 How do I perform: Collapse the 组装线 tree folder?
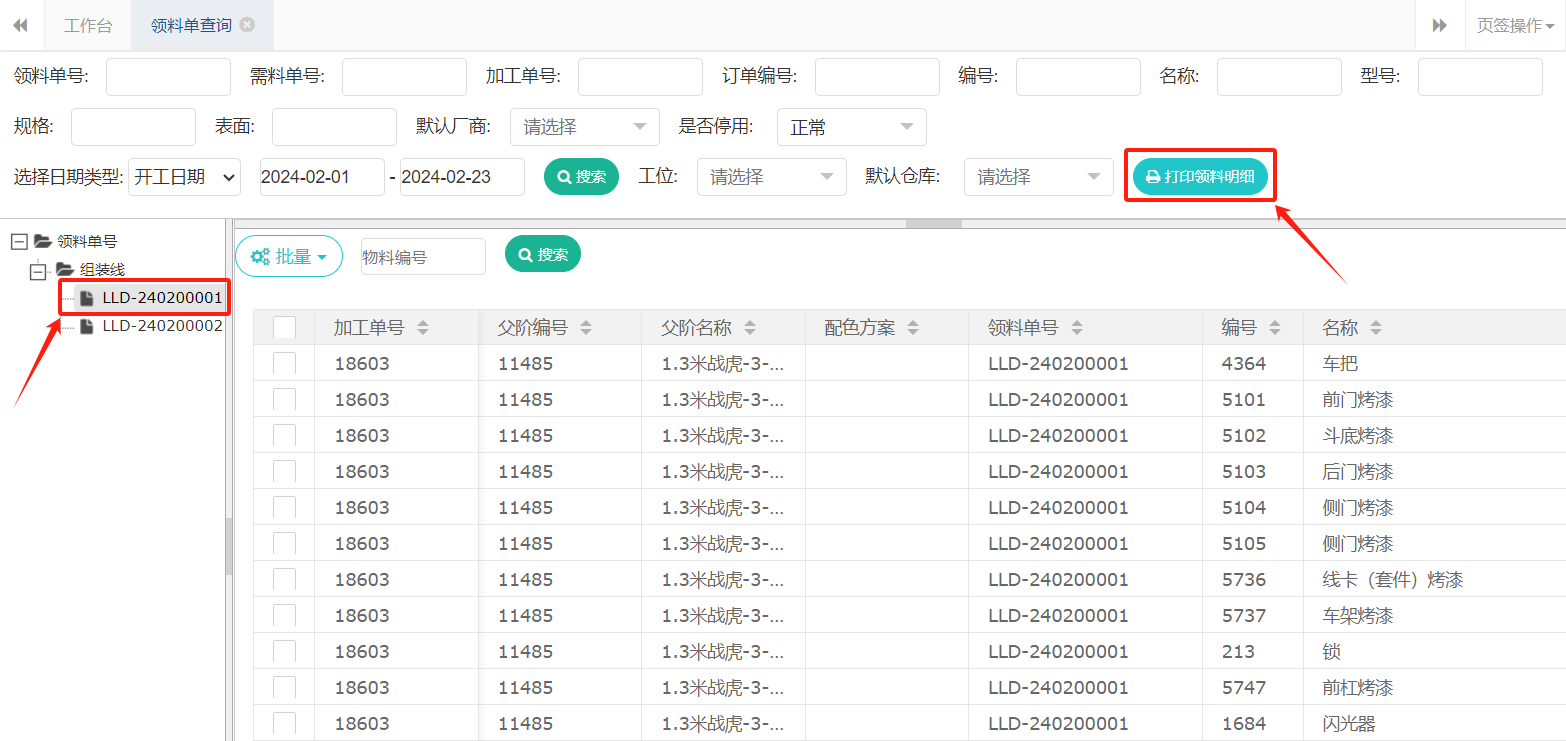click(39, 270)
